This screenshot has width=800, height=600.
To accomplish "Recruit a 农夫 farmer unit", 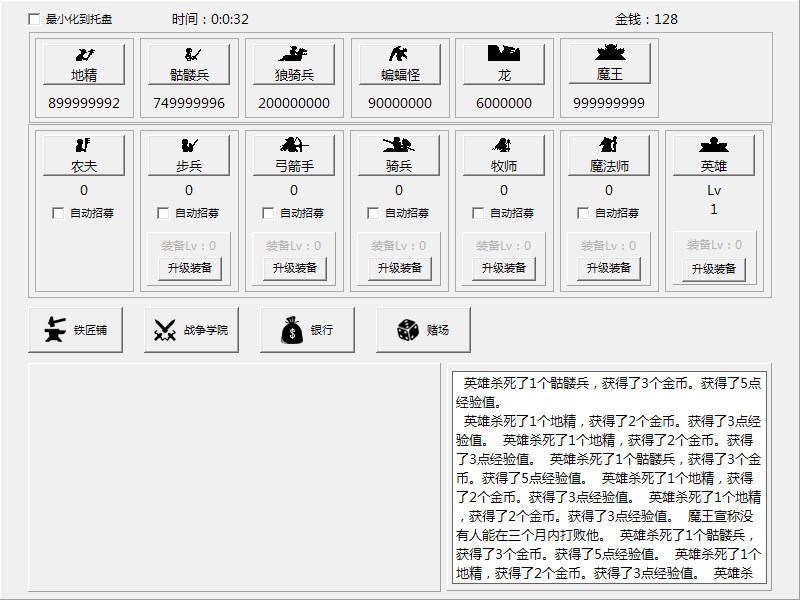I will 84,156.
